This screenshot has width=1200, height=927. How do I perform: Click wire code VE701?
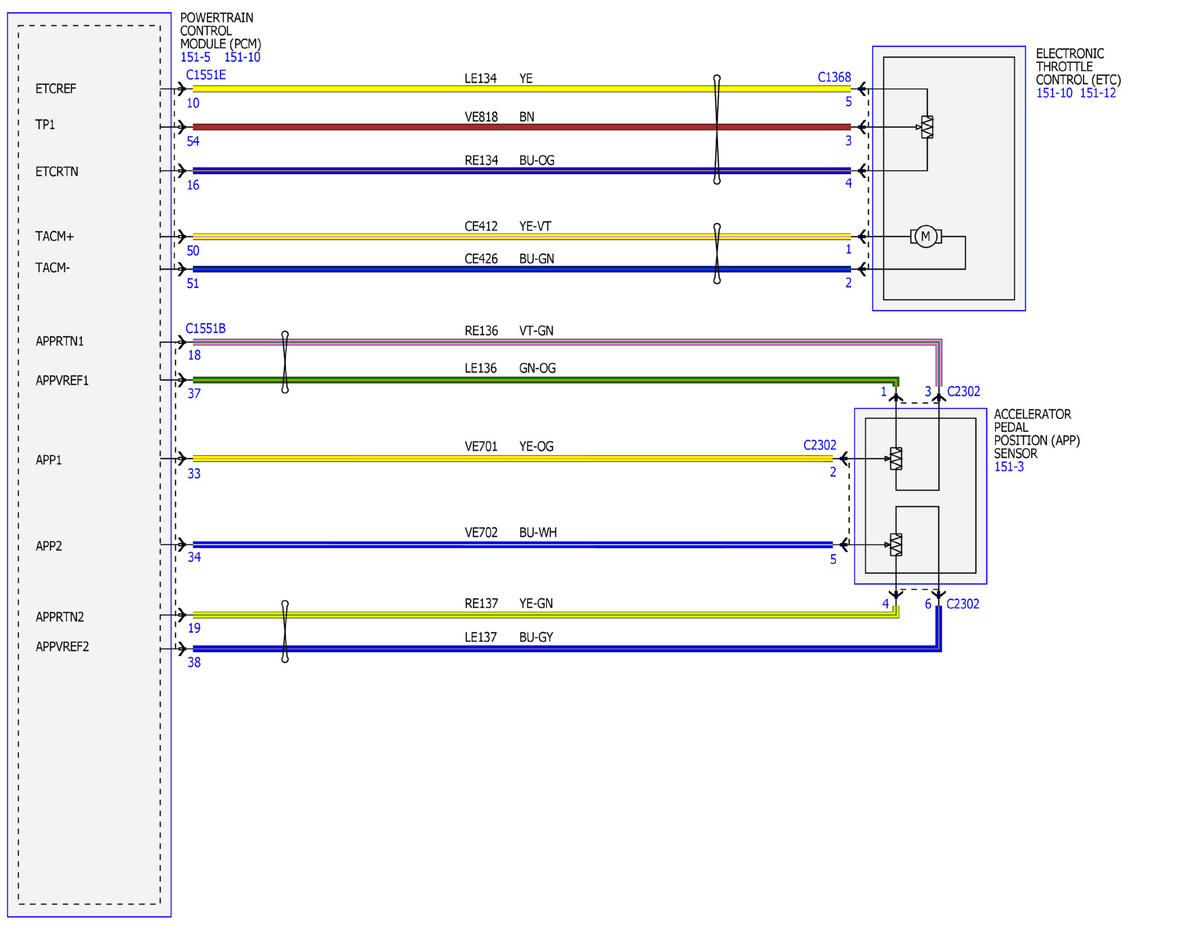481,446
